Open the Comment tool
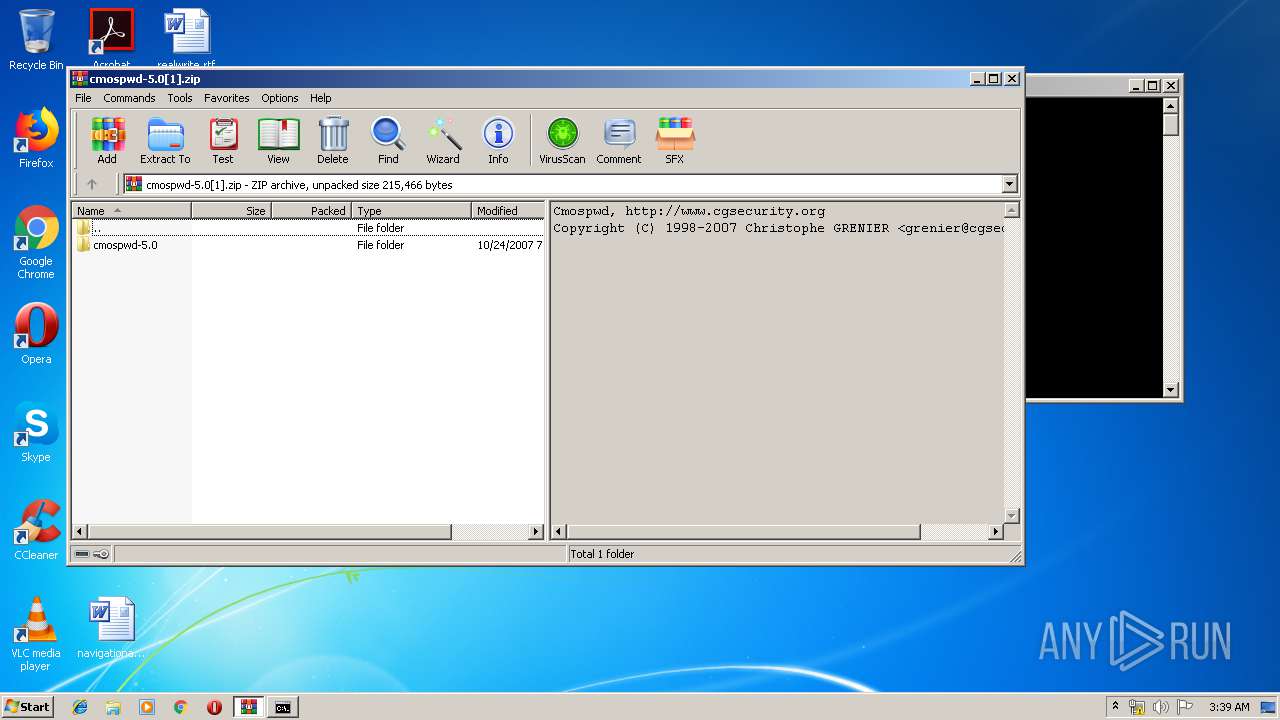 click(619, 140)
